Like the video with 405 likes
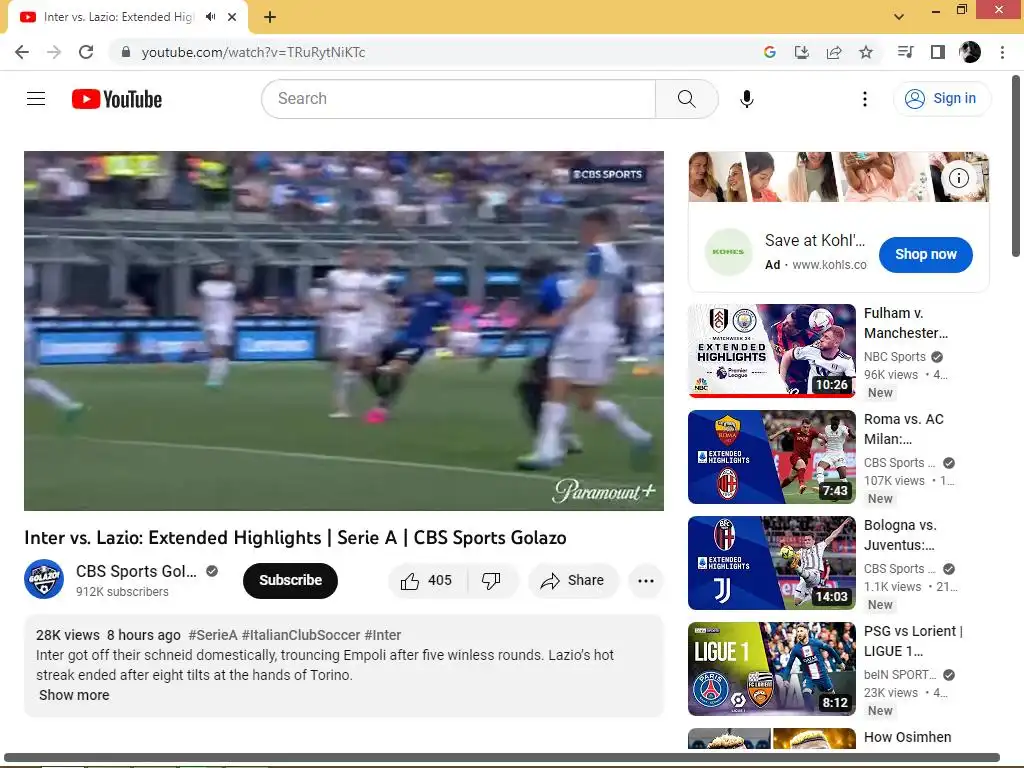 (427, 581)
